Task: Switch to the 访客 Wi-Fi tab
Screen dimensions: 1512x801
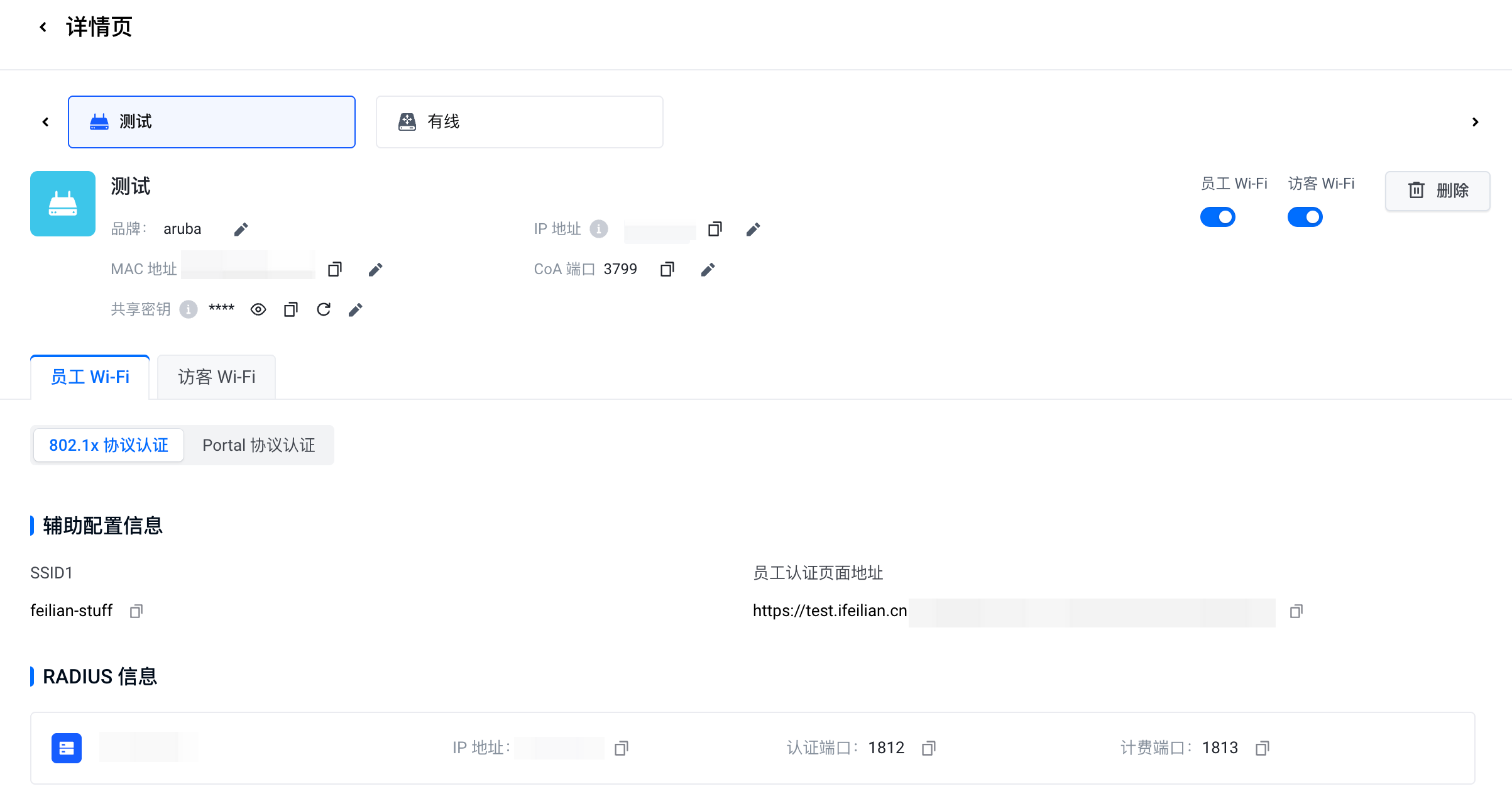Action: 216,377
